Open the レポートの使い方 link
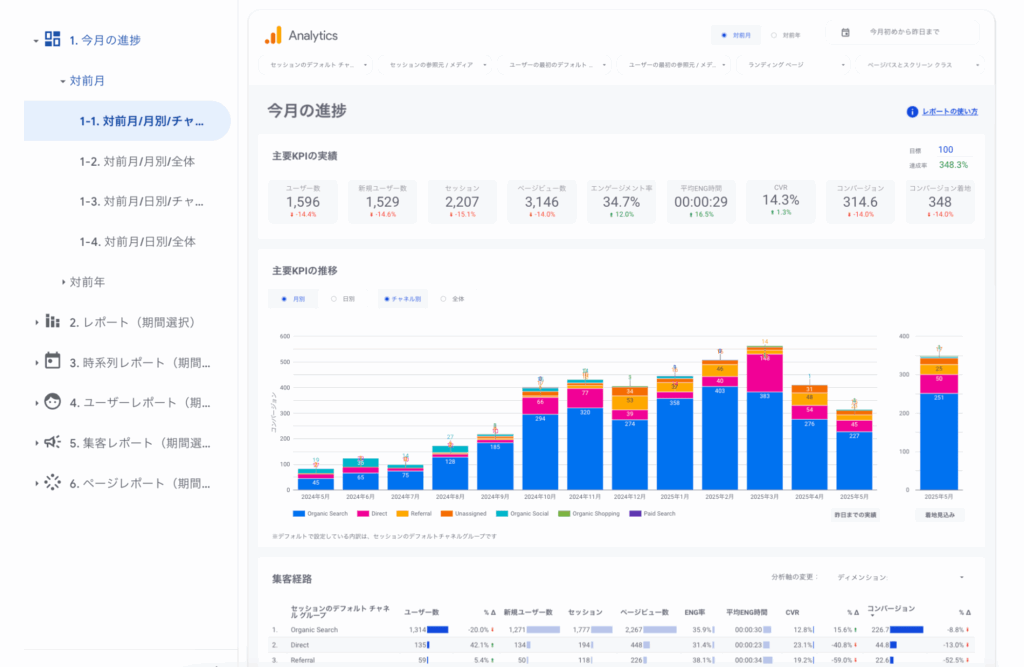Viewport: 1024px width, 667px height. (950, 112)
